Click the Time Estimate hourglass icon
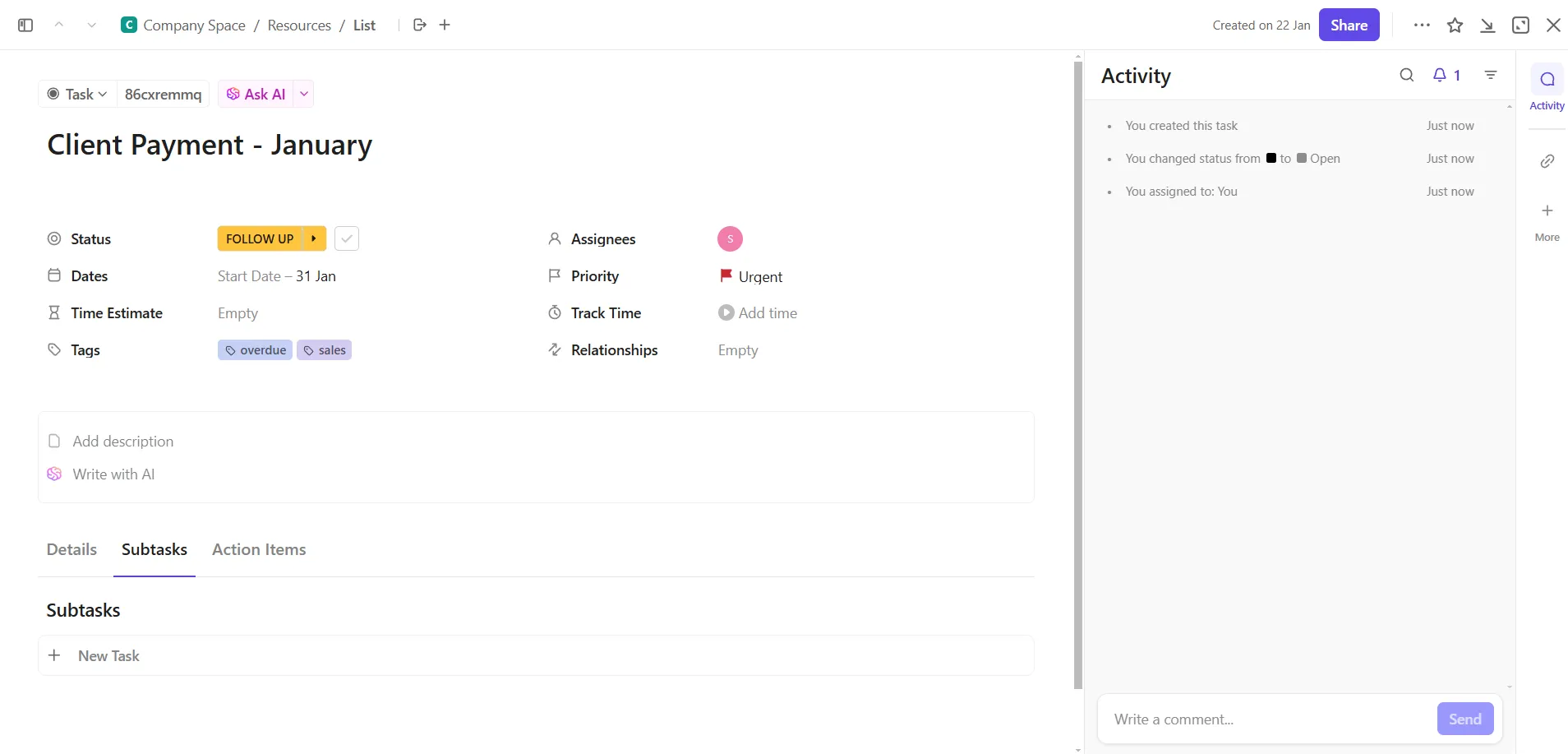Viewport: 1568px width, 754px height. 54,312
